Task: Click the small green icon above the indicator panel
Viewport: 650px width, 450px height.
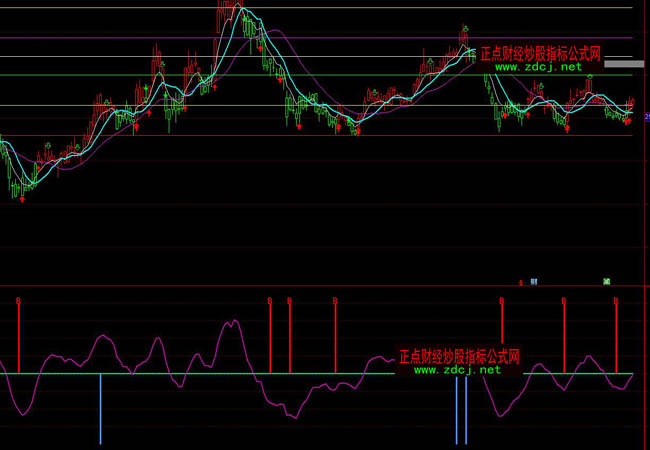Action: click(607, 282)
